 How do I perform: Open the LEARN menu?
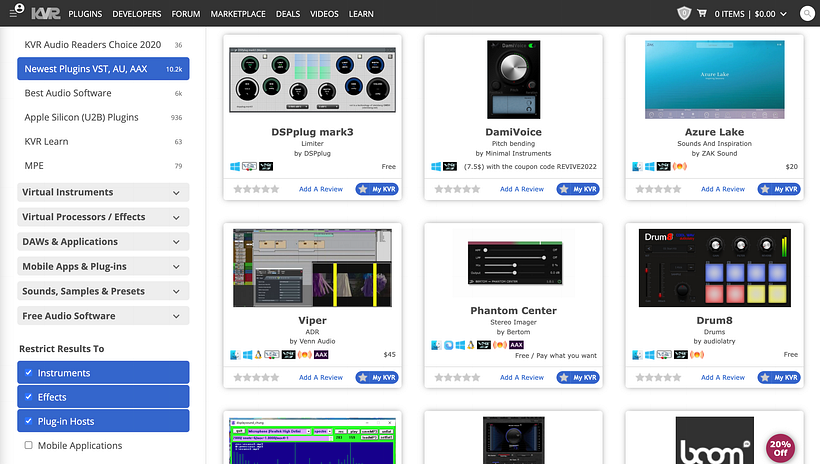point(361,14)
